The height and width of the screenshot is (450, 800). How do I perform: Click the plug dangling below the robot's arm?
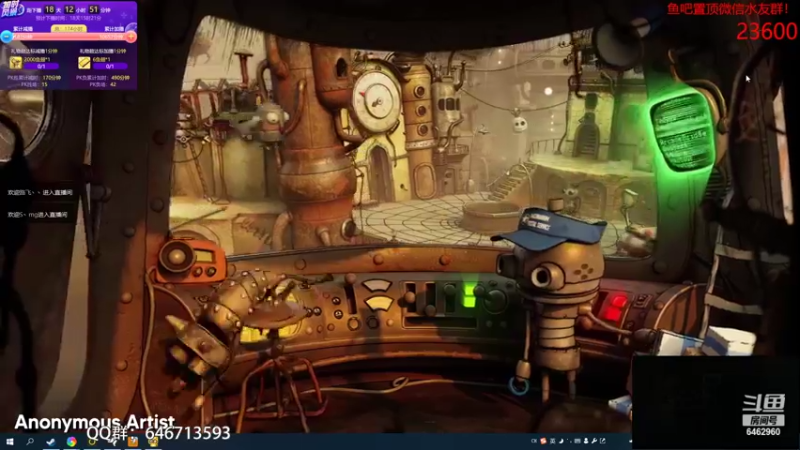pyautogui.click(x=520, y=380)
